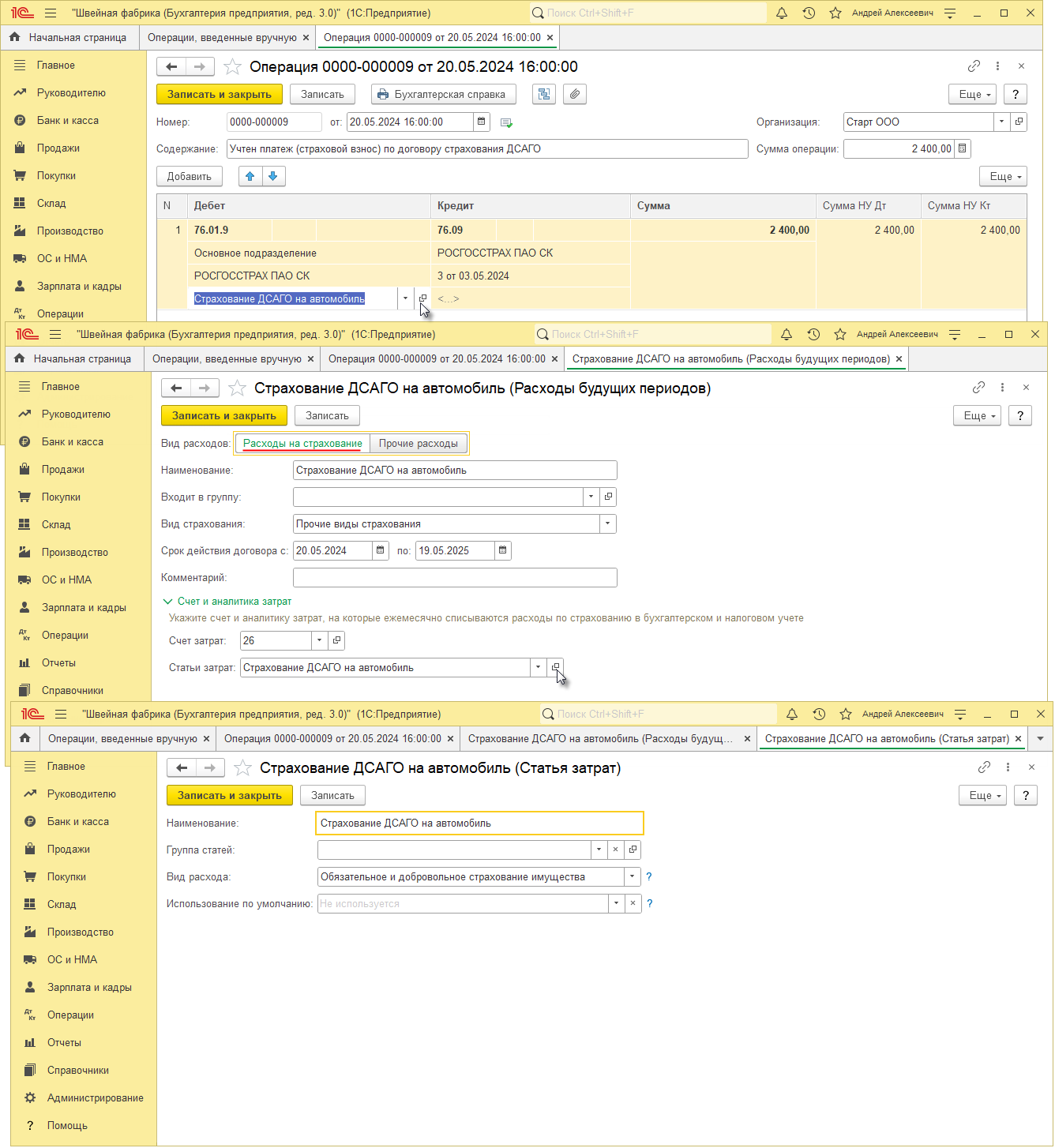Image resolution: width=1055 pixels, height=1148 pixels.
Task: Go back arrow in Статья затрат window
Action: (182, 767)
